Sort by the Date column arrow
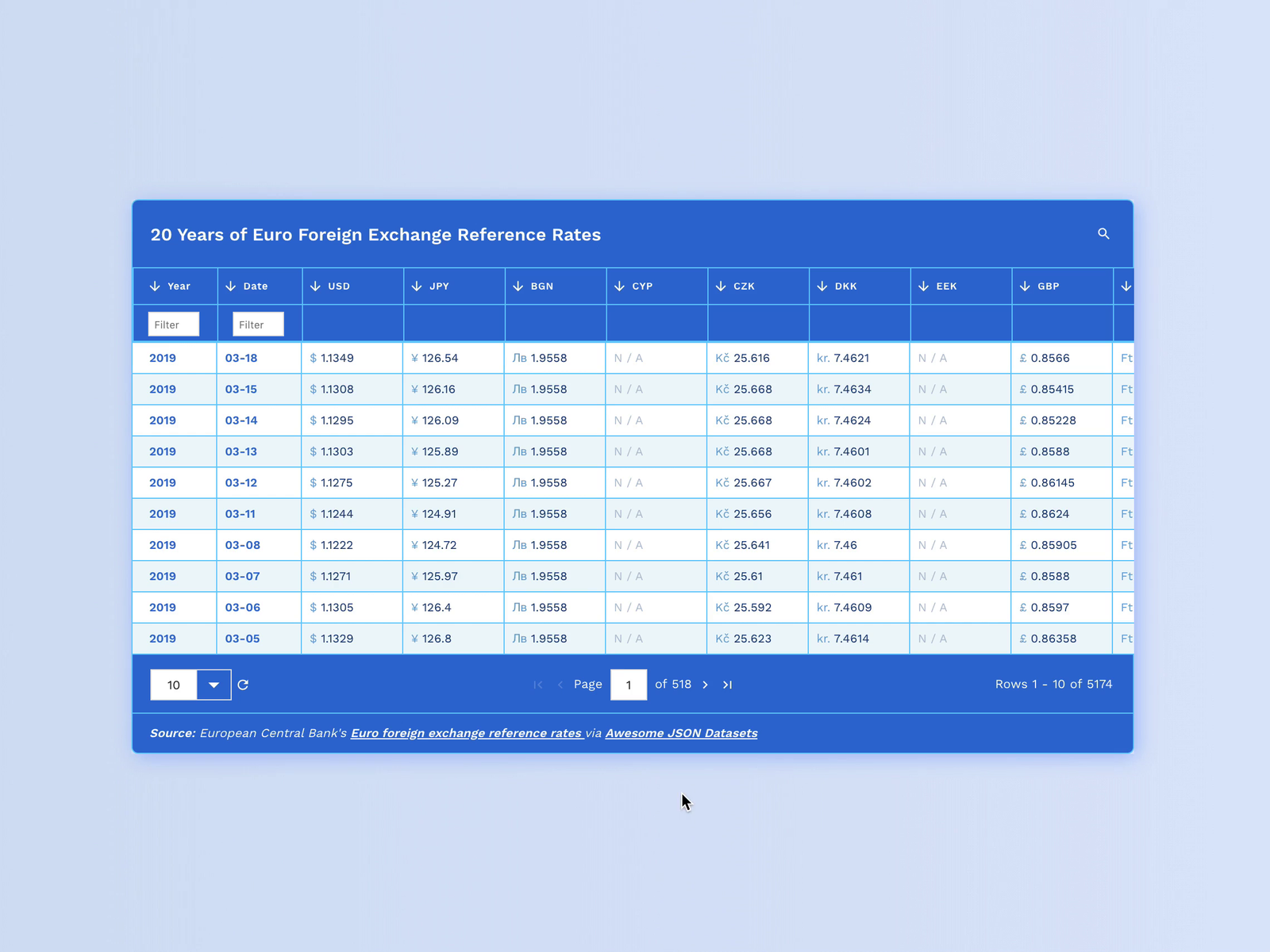Image resolution: width=1270 pixels, height=952 pixels. (231, 286)
